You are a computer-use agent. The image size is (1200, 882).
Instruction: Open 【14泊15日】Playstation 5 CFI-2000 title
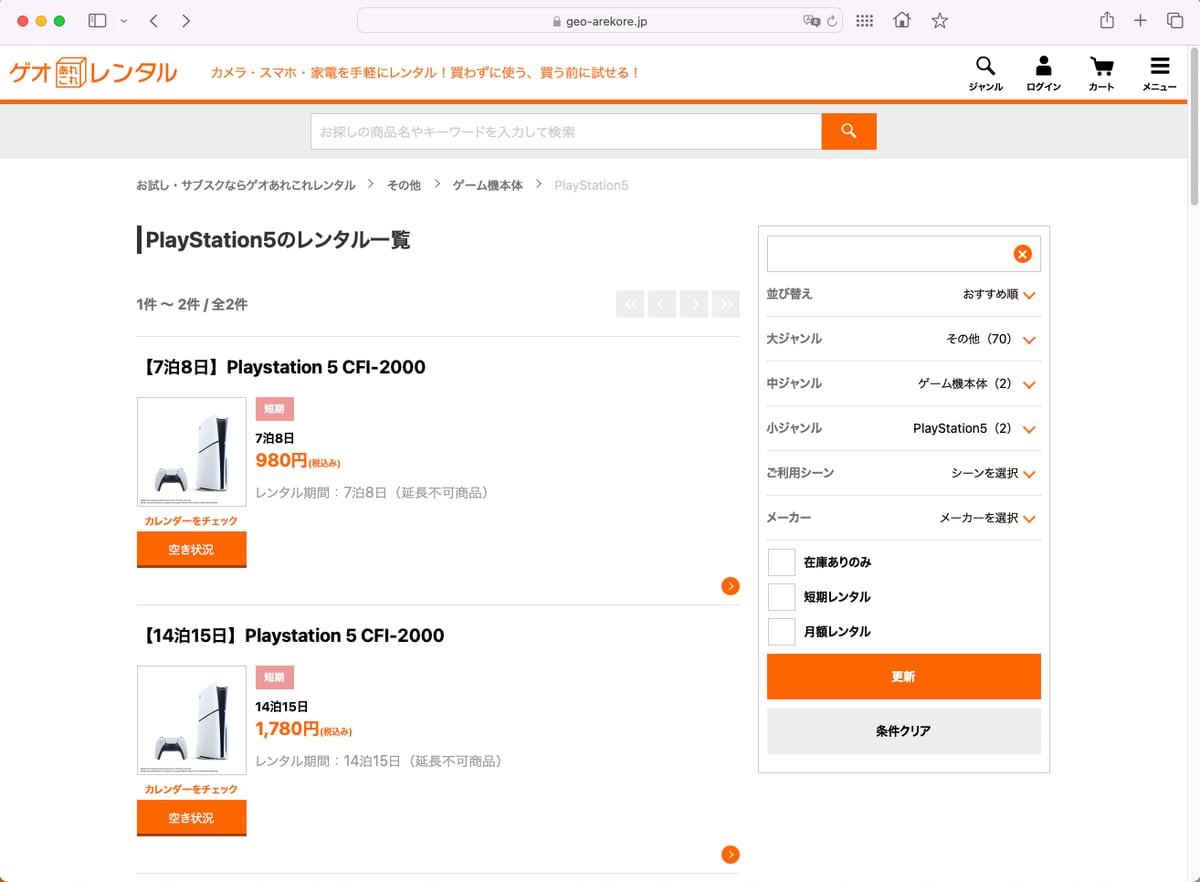[x=290, y=635]
